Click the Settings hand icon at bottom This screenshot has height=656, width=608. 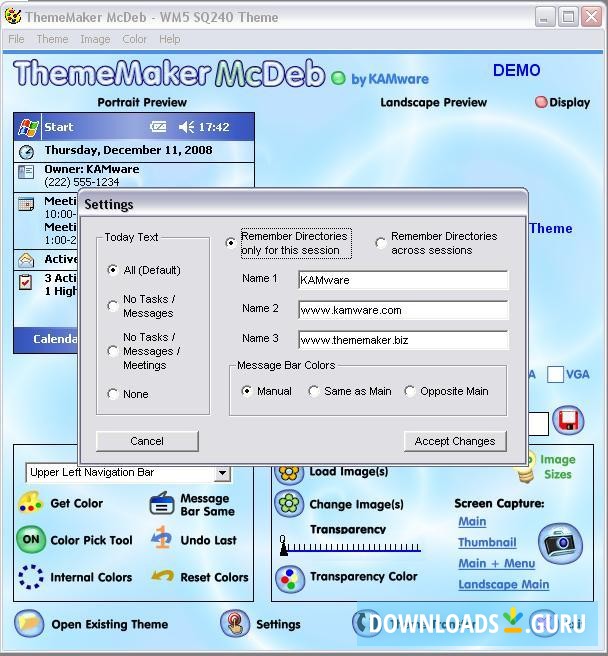[x=234, y=624]
